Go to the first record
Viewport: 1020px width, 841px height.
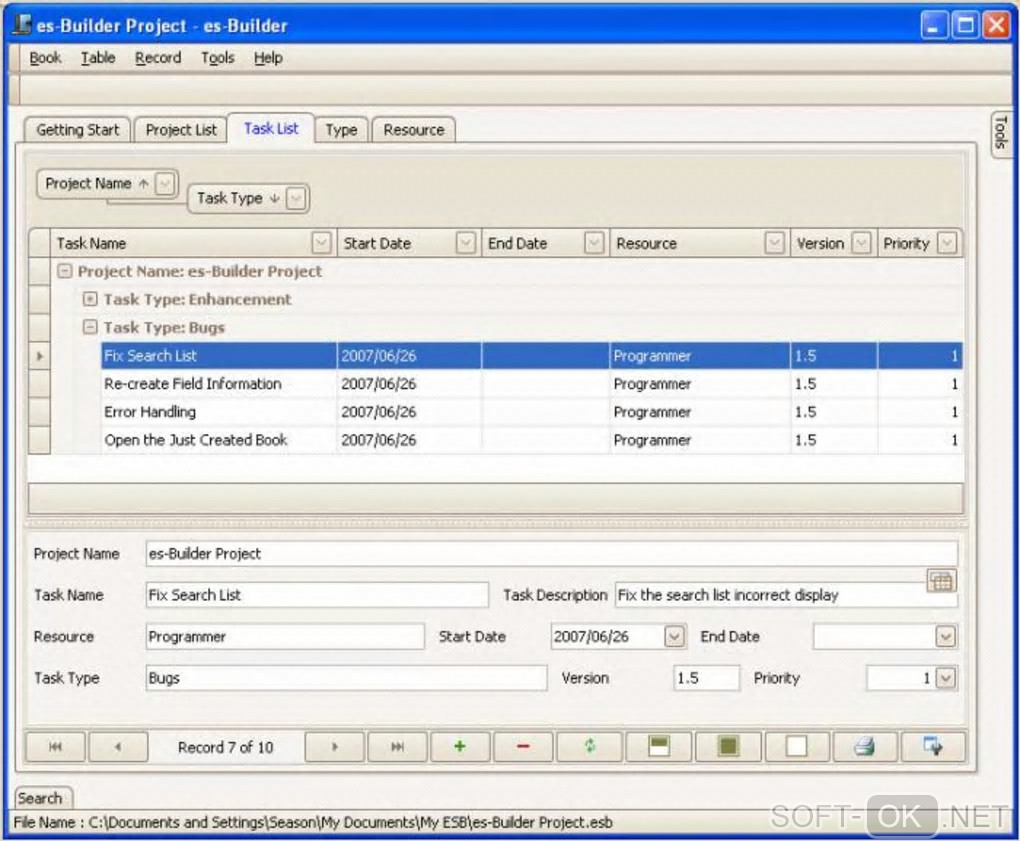coord(55,747)
